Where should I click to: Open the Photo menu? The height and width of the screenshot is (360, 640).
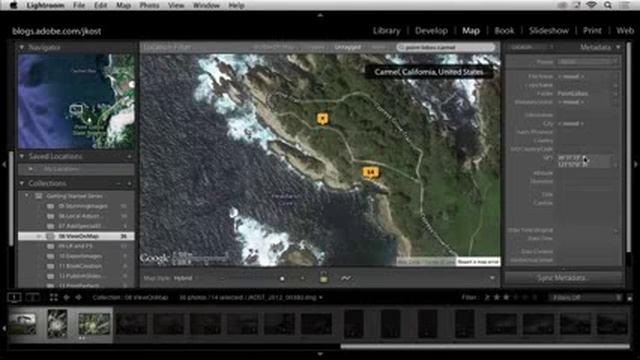[x=149, y=5]
